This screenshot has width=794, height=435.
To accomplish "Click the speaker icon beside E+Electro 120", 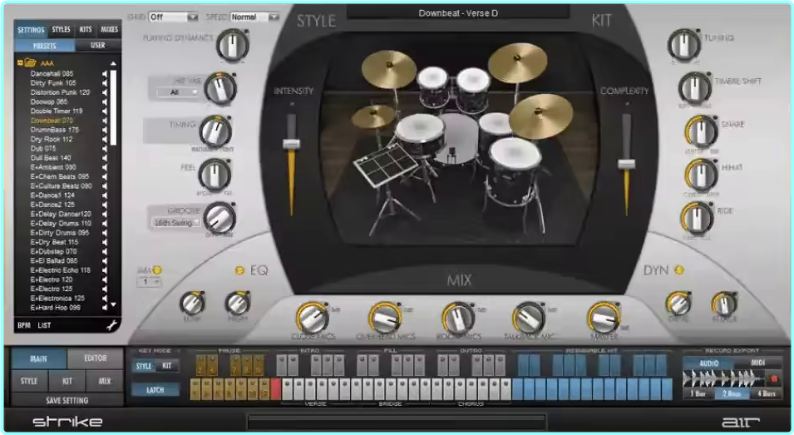I will coord(105,280).
